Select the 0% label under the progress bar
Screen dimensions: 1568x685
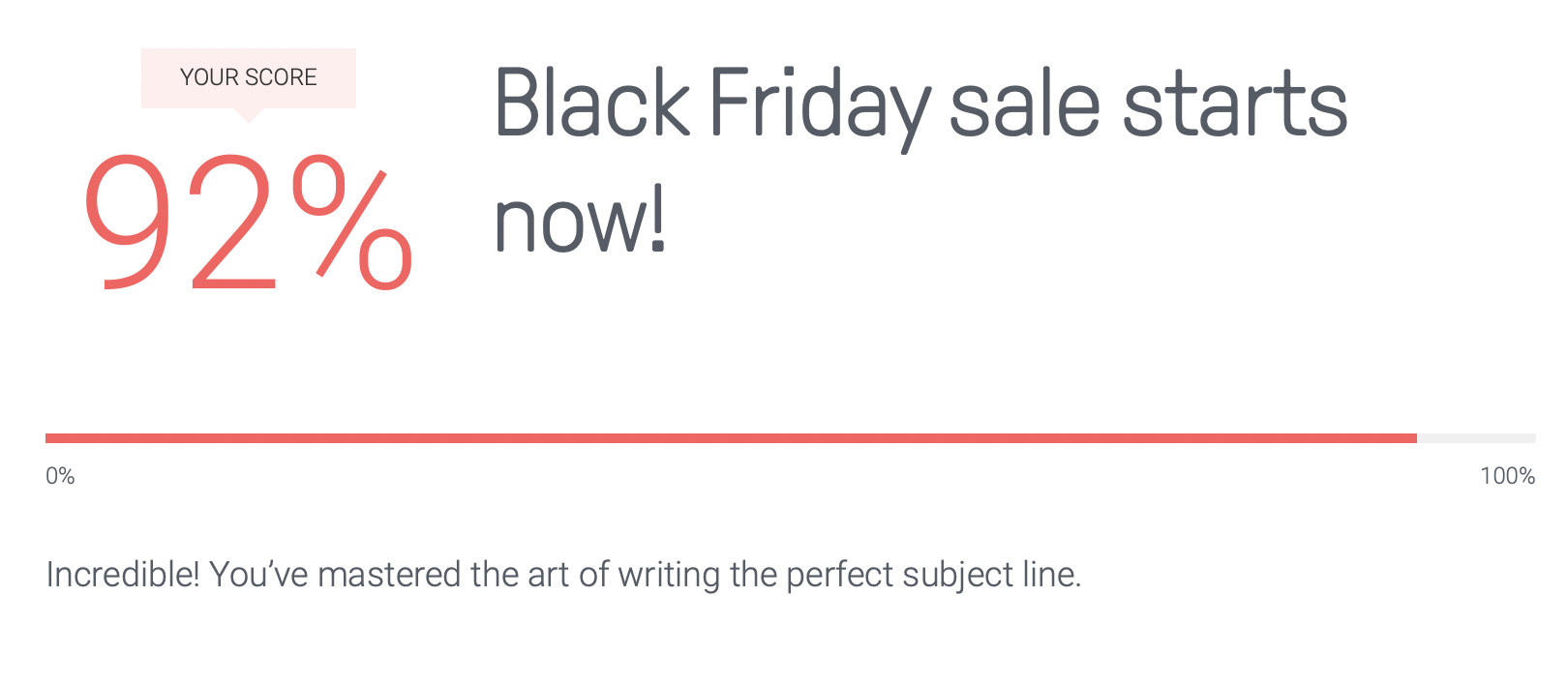(x=58, y=476)
